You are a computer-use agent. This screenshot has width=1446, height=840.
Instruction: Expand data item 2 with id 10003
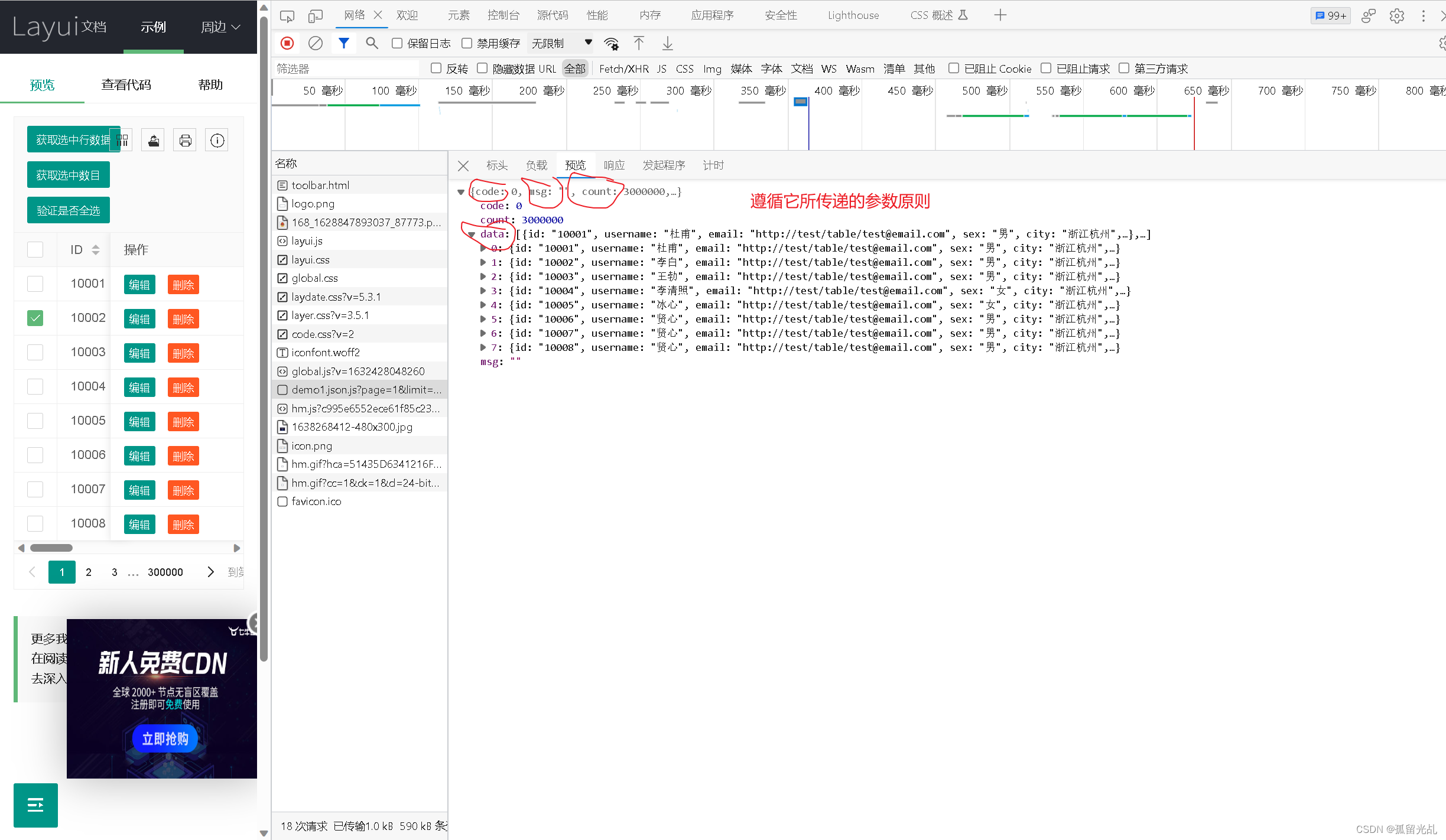[x=483, y=276]
